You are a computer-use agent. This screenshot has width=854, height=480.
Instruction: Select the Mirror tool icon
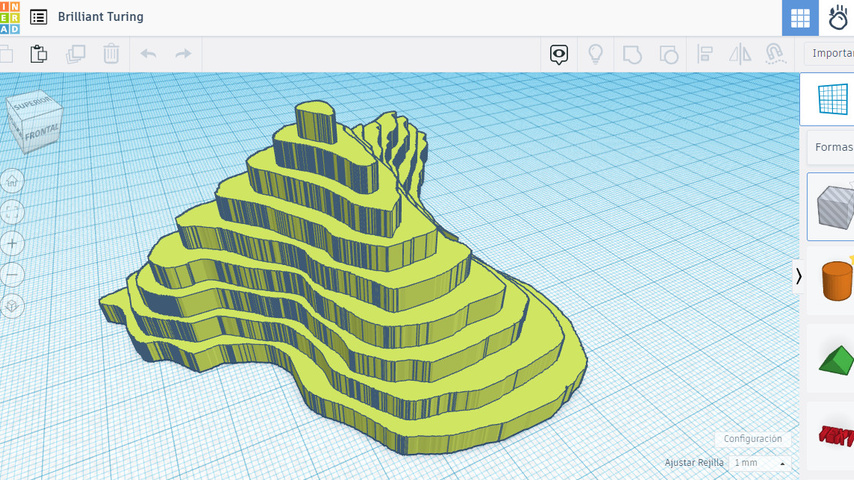coord(740,54)
